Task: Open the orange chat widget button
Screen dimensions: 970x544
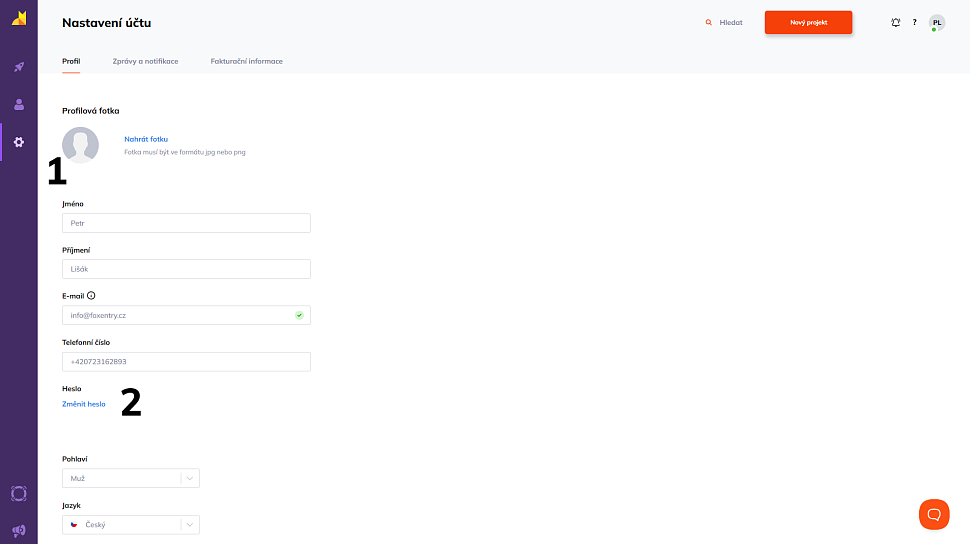Action: 934,514
